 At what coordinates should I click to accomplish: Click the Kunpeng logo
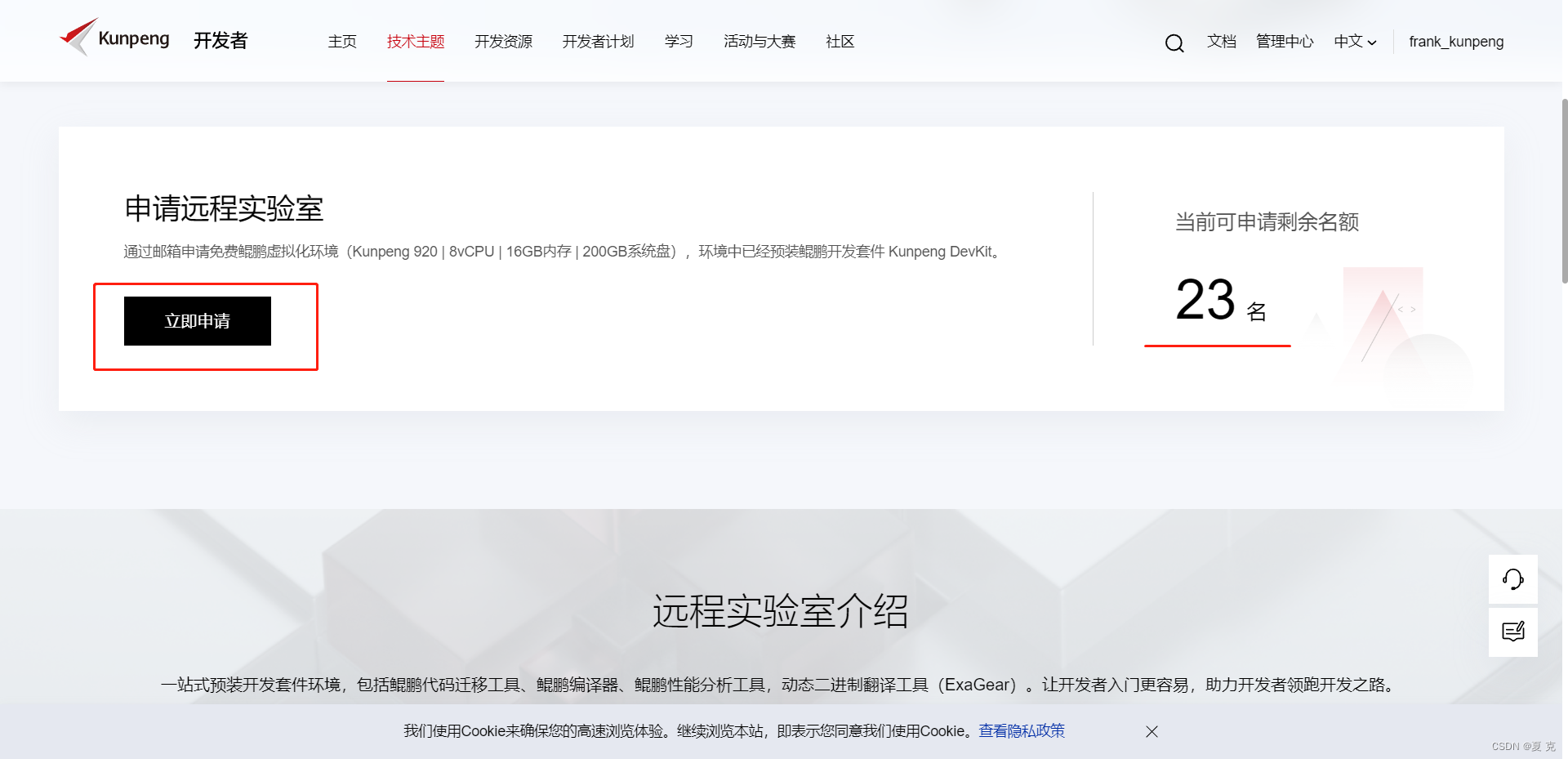click(x=115, y=38)
